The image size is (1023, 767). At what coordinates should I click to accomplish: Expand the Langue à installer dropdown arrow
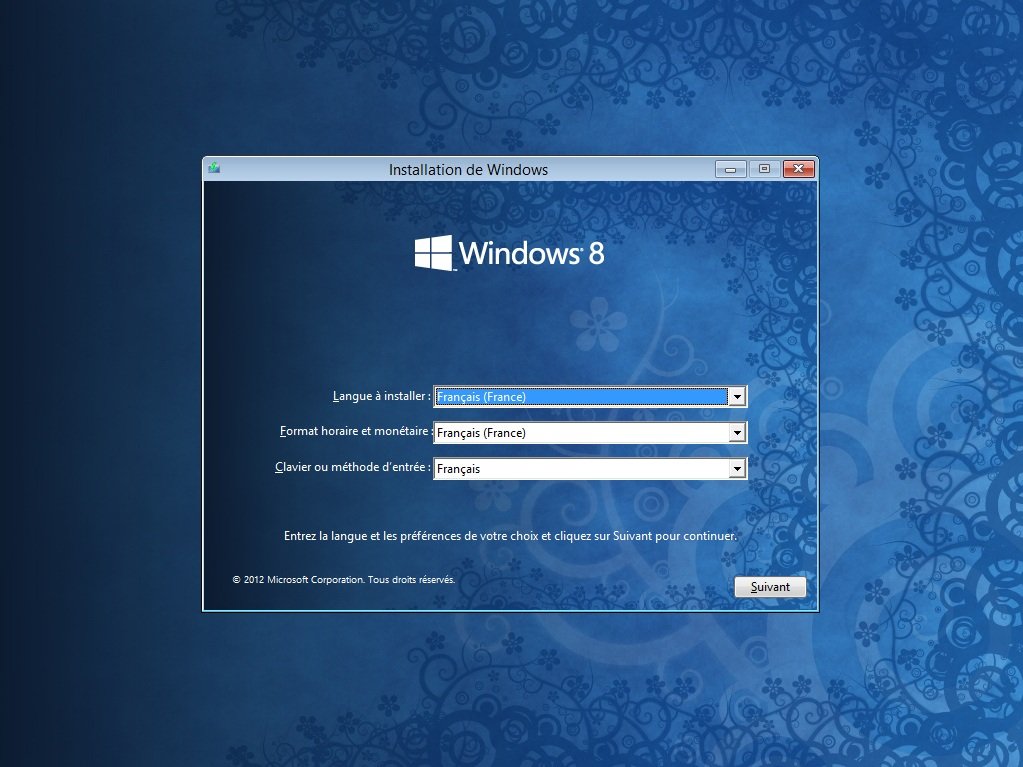737,397
